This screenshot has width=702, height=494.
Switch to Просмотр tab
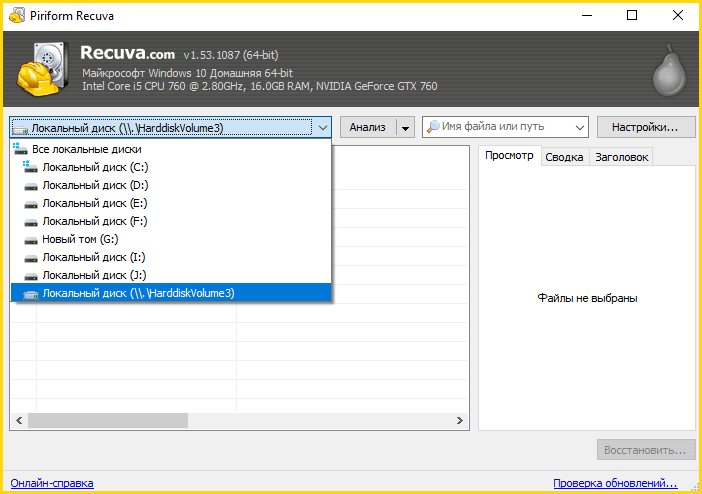click(509, 155)
